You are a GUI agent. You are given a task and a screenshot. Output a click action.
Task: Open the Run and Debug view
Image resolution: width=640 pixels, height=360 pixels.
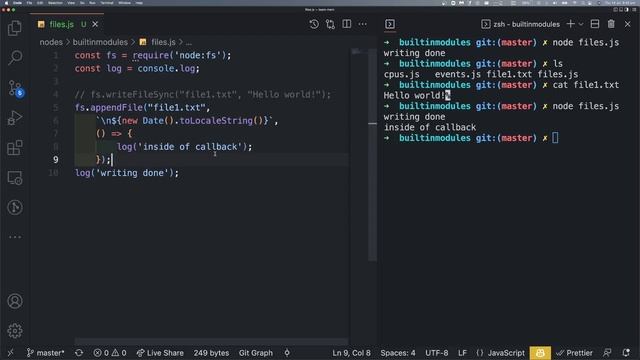coord(15,118)
